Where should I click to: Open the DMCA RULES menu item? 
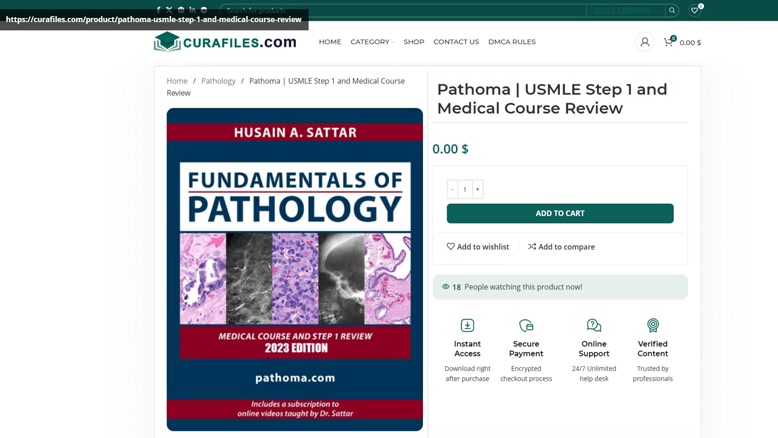tap(512, 42)
